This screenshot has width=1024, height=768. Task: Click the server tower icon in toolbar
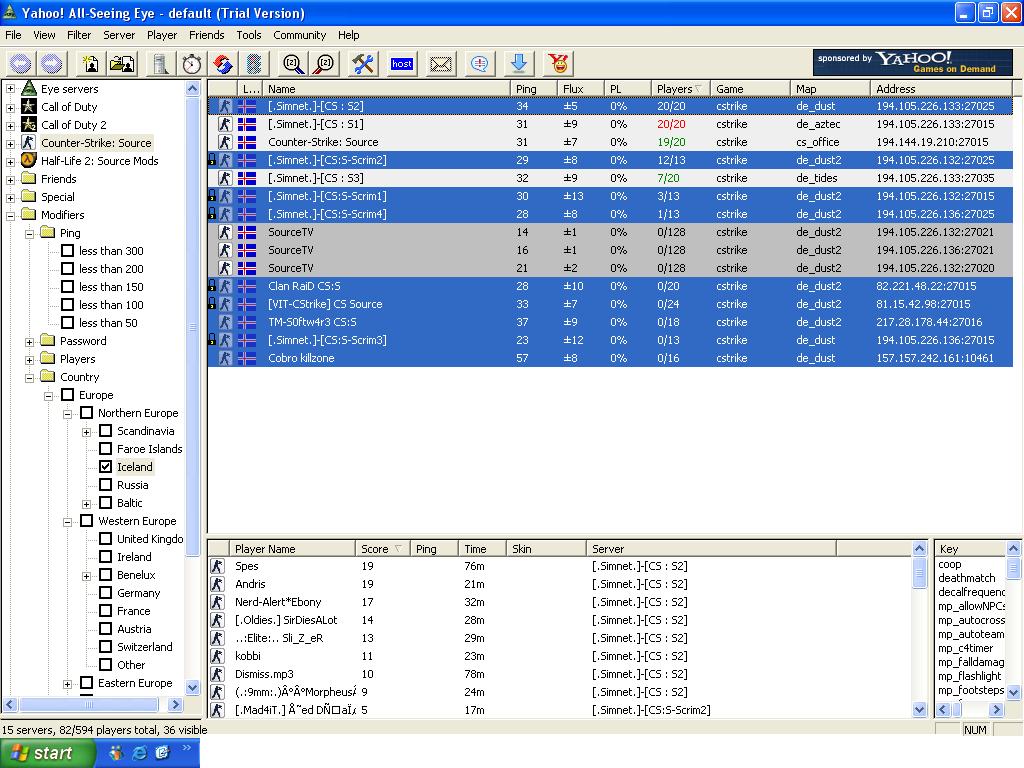click(160, 63)
